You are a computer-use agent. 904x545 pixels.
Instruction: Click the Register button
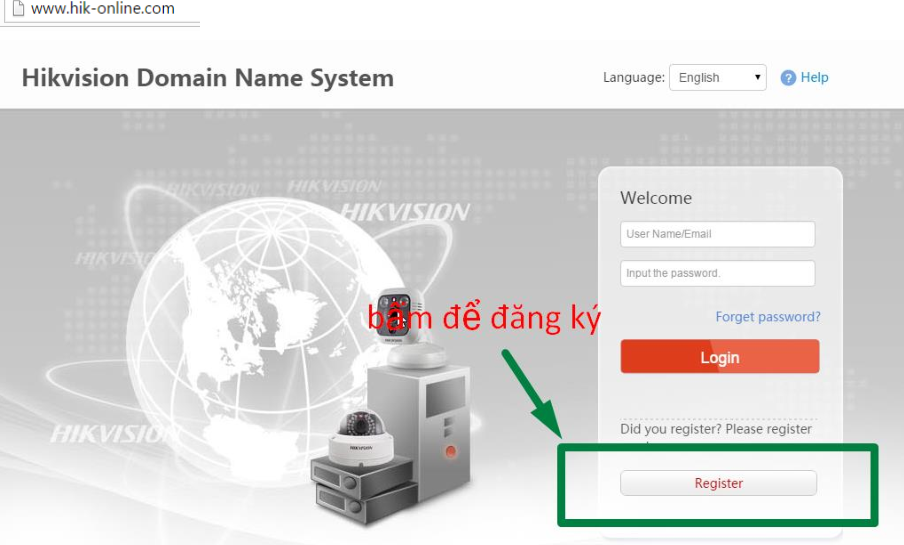[x=718, y=483]
